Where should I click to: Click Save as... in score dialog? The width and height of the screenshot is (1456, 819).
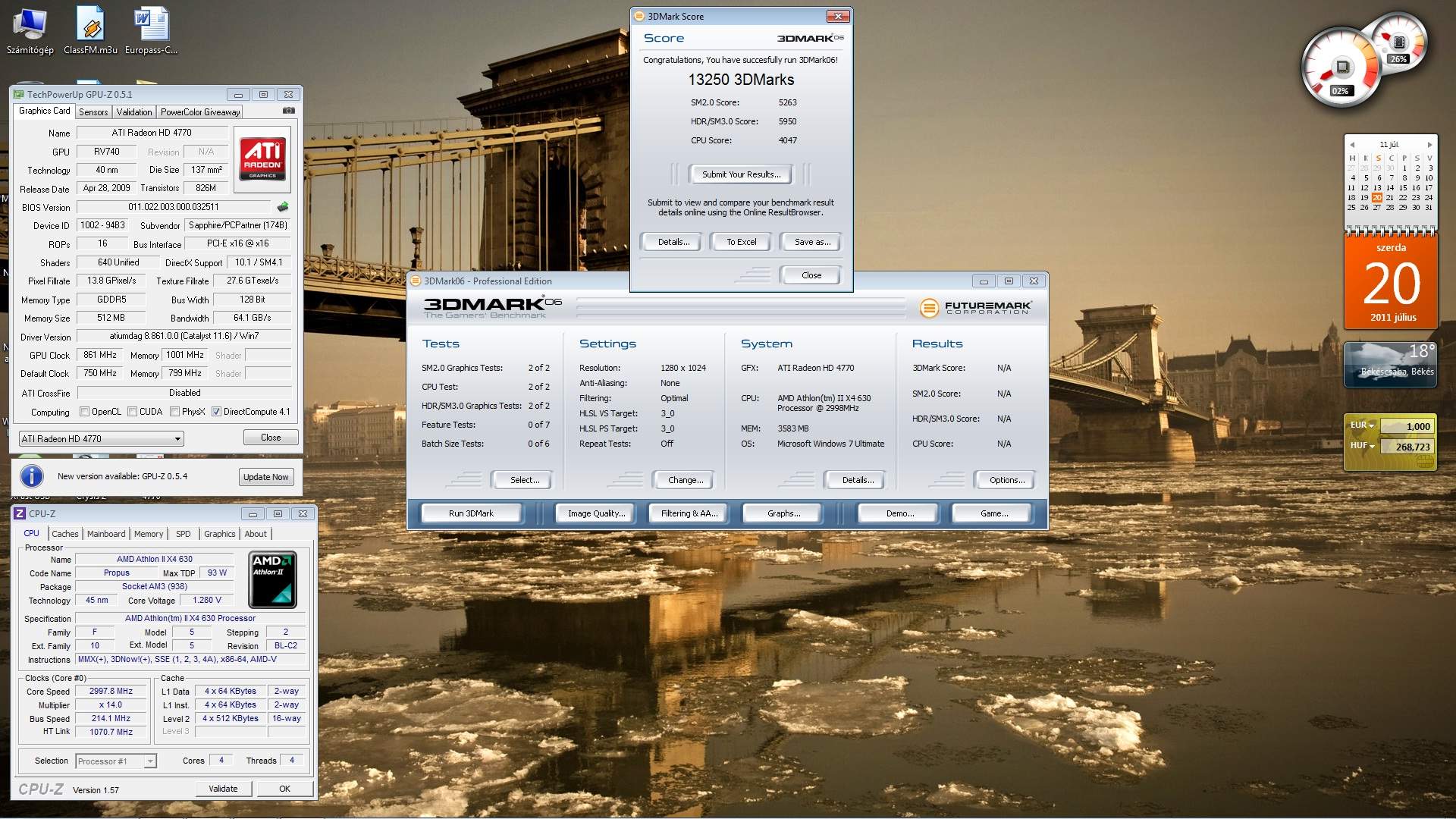pyautogui.click(x=812, y=242)
